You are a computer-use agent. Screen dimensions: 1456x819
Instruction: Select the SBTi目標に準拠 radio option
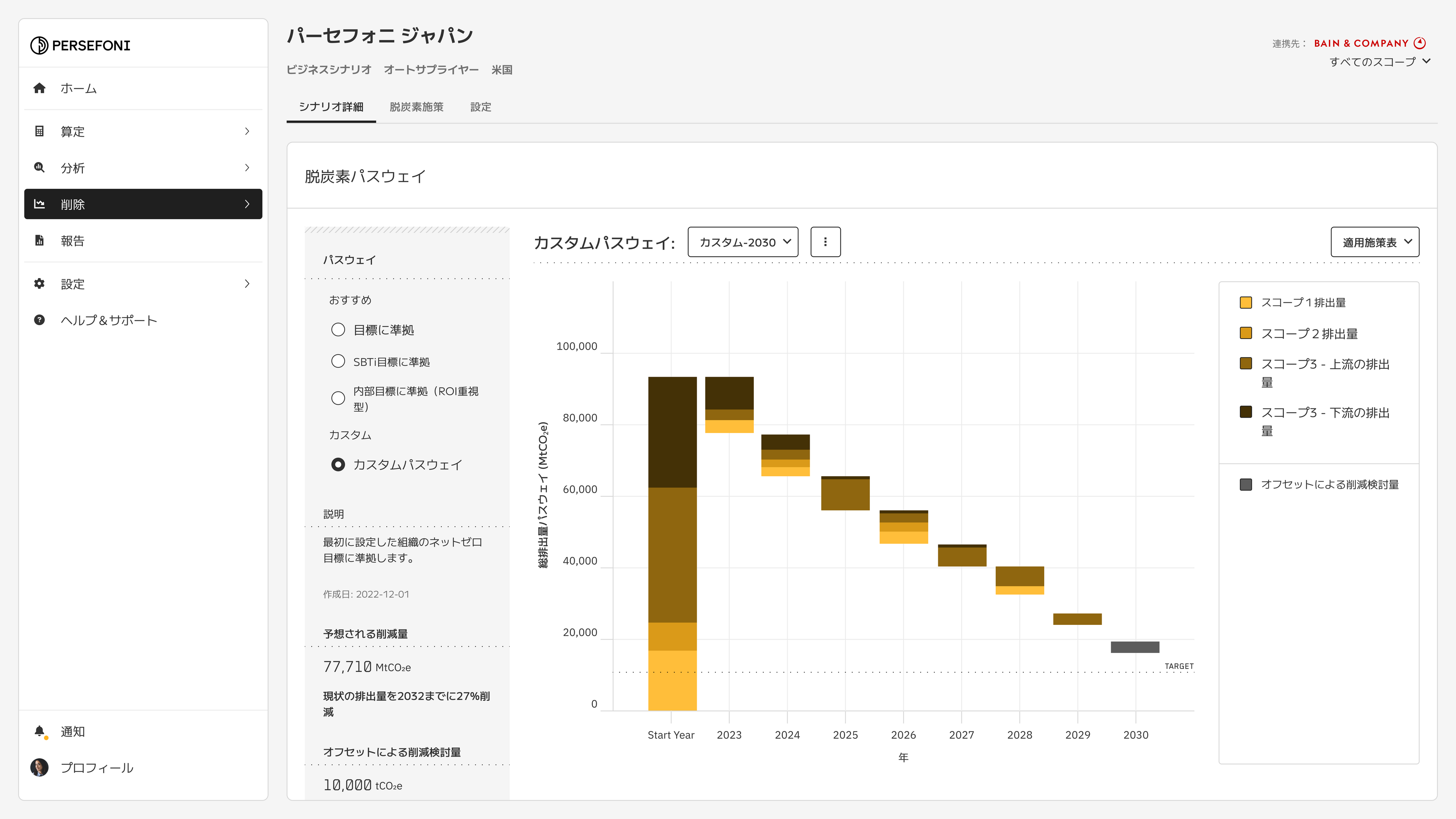[x=338, y=361]
